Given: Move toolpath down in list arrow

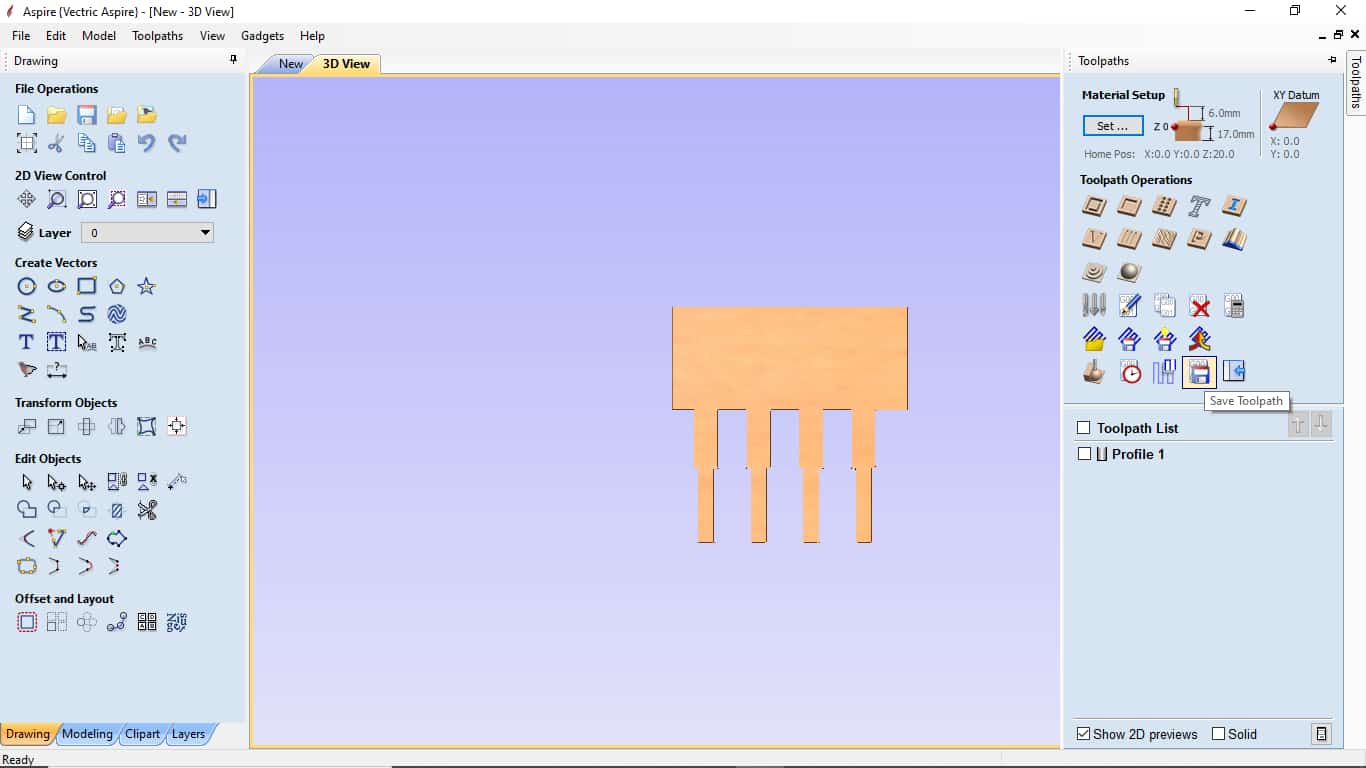Looking at the screenshot, I should (1321, 426).
